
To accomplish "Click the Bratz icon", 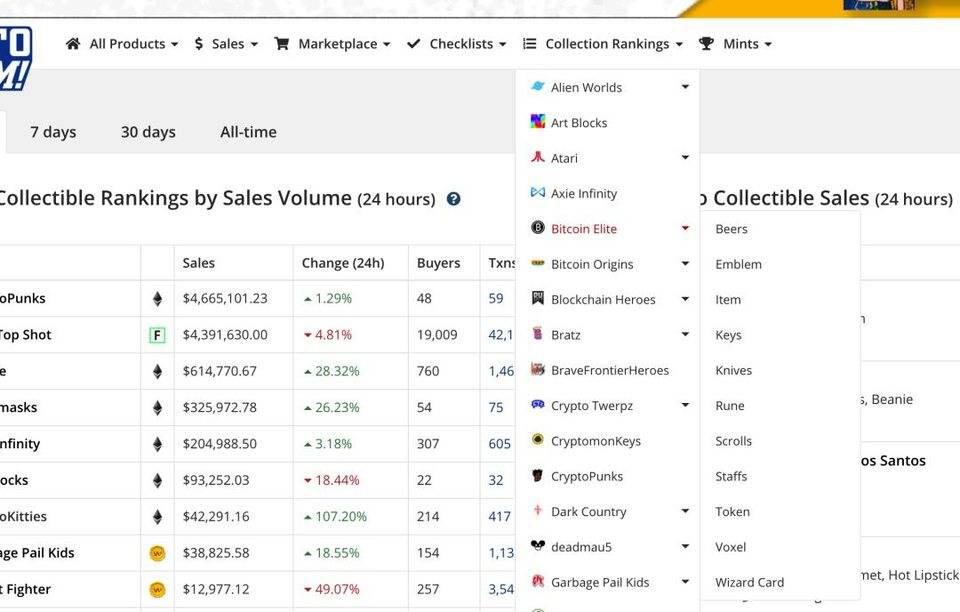I will [x=538, y=334].
